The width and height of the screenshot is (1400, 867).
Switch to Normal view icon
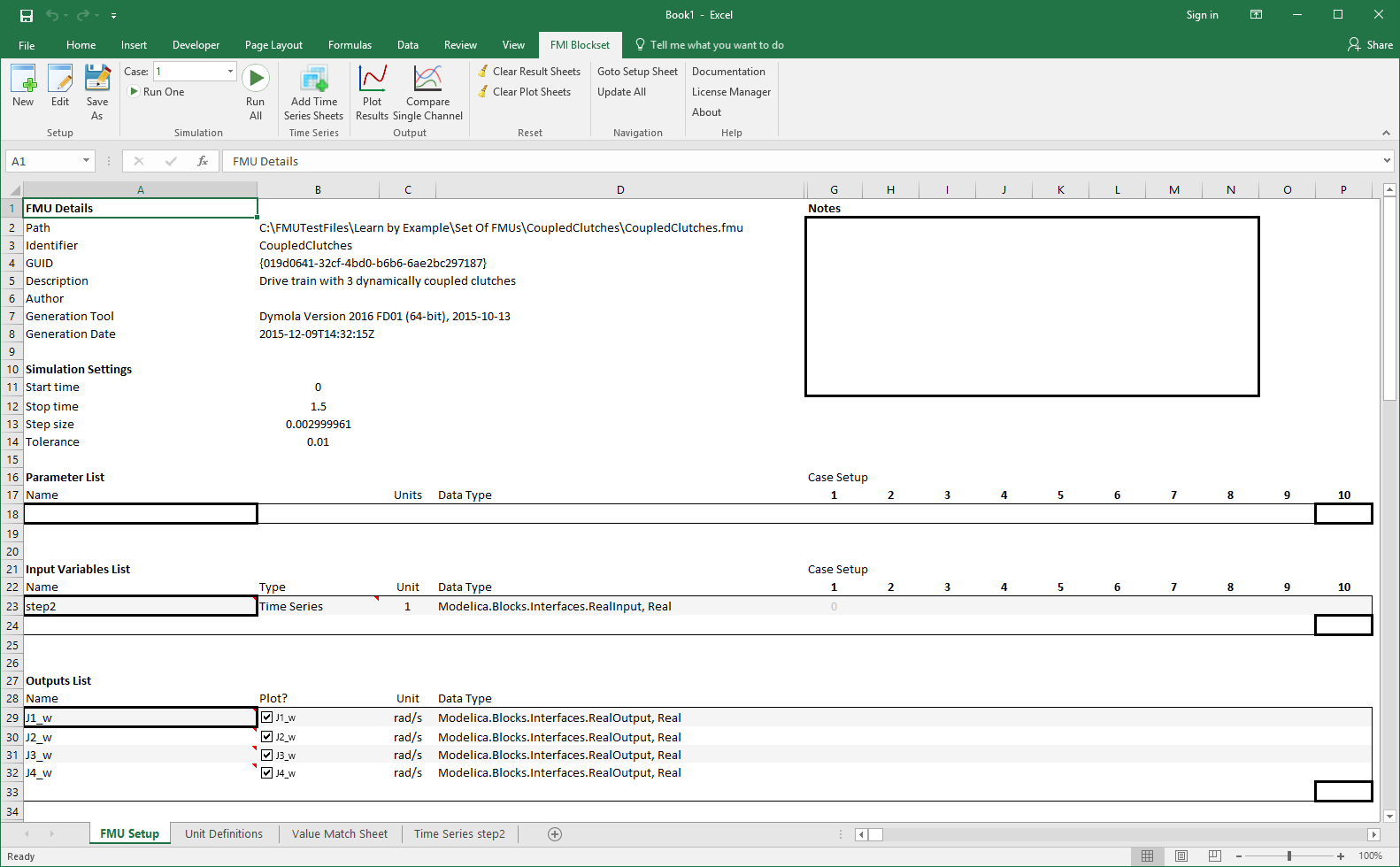point(1147,856)
